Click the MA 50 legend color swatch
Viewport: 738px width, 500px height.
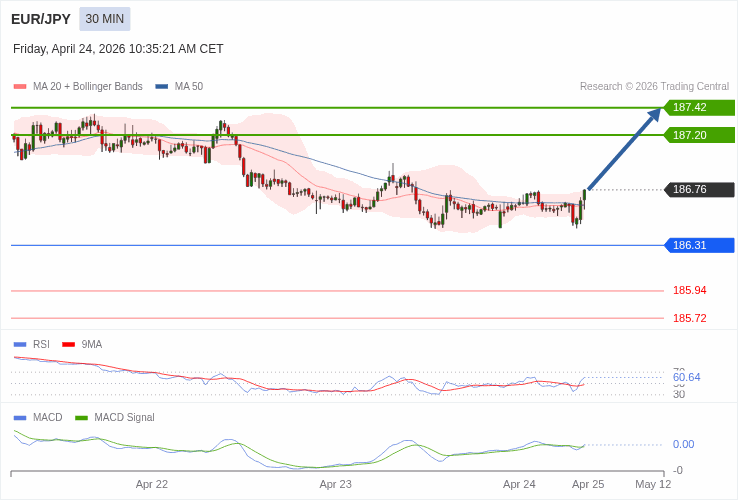pyautogui.click(x=162, y=87)
